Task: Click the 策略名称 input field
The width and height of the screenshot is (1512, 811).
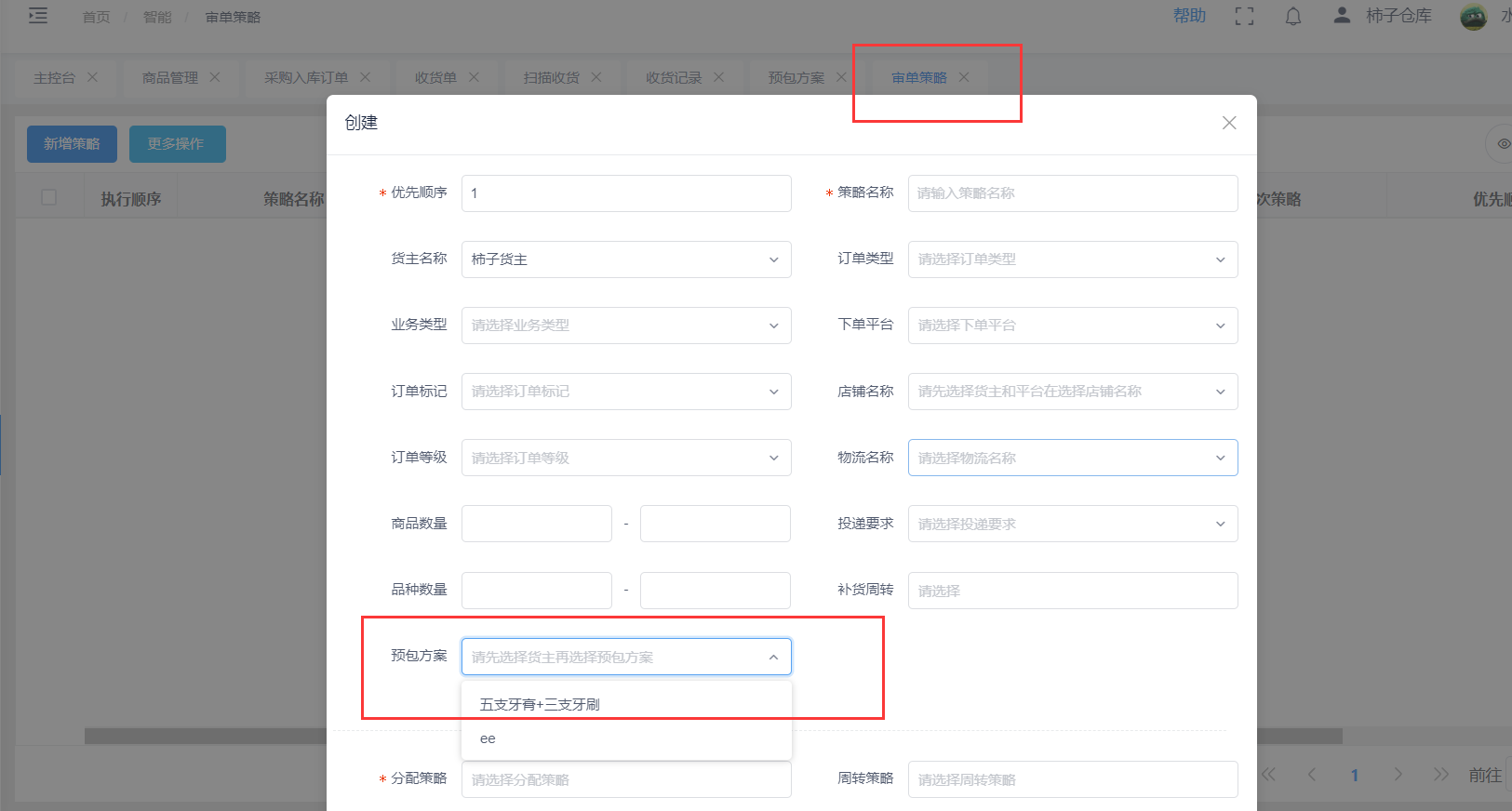Action: 1073,193
